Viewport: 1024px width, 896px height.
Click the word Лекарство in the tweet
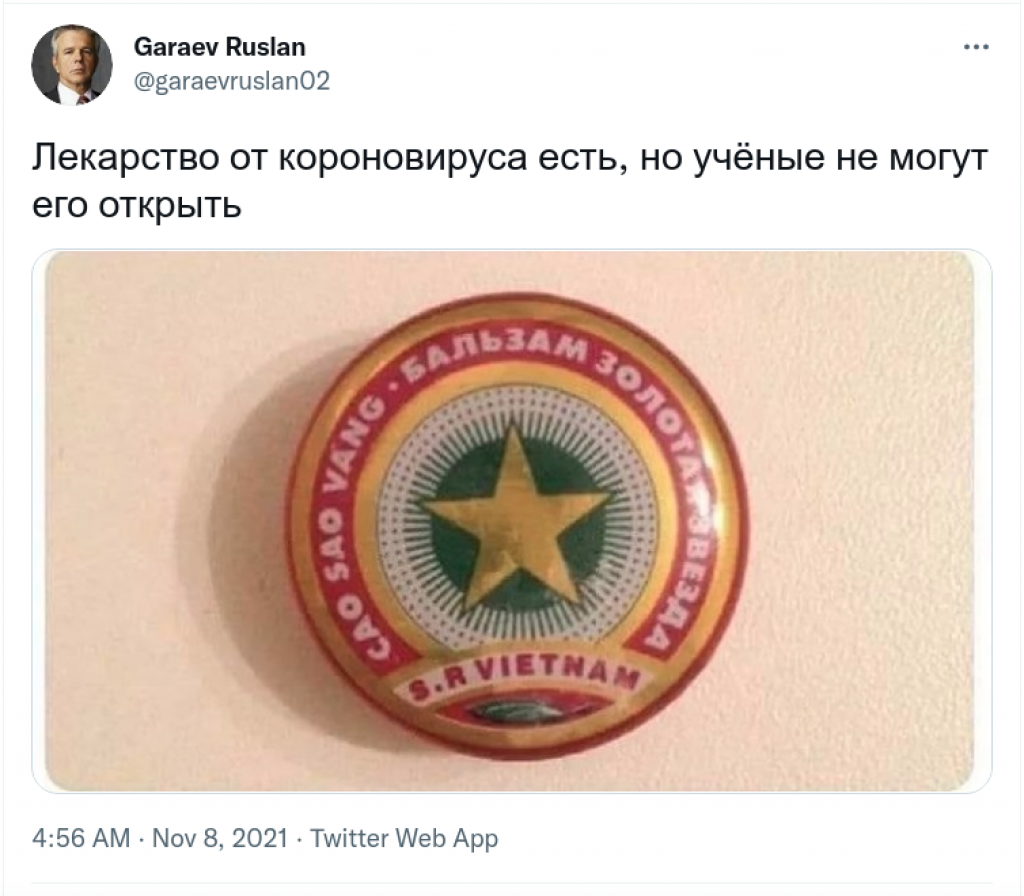pos(125,158)
